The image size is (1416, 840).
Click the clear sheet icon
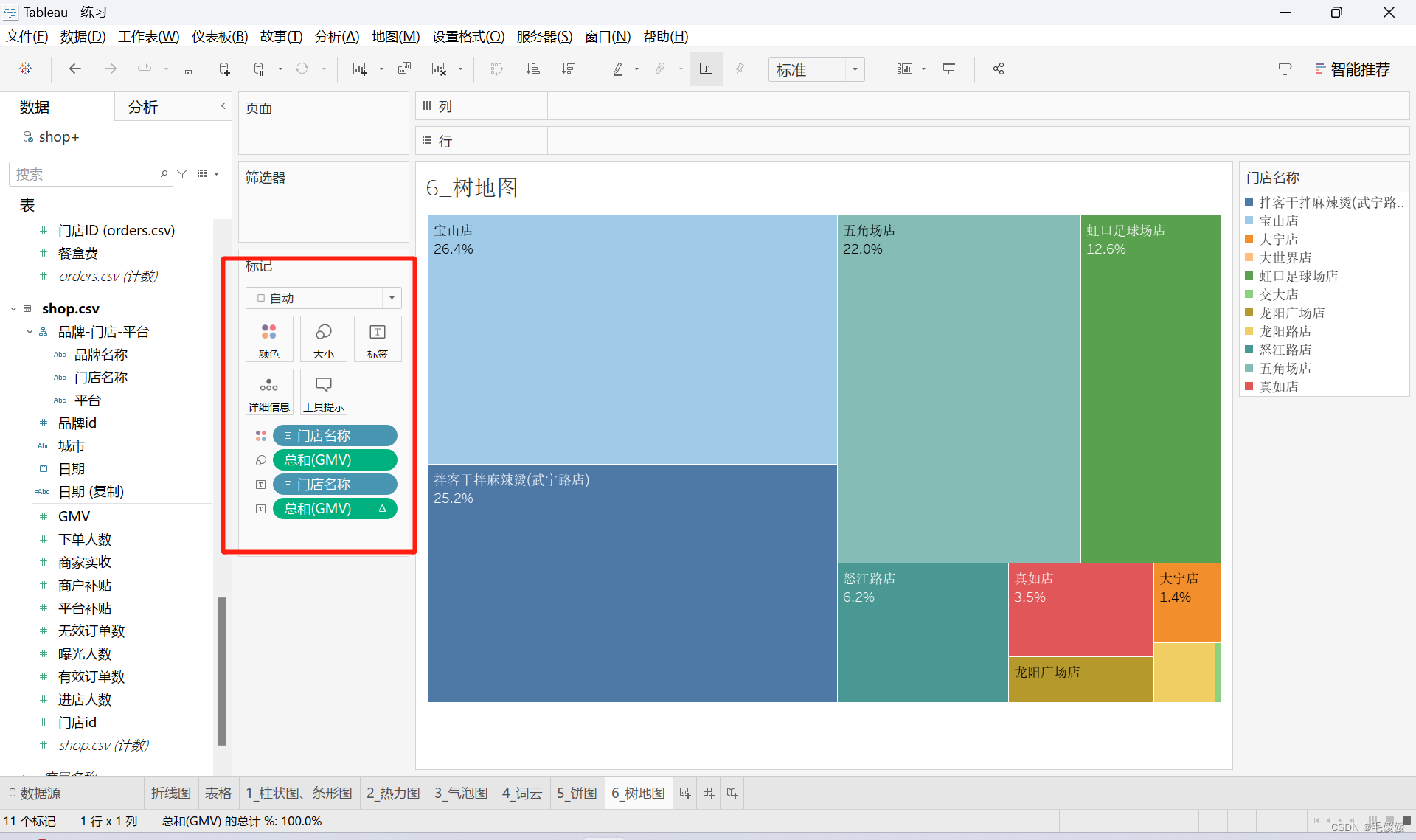[440, 69]
